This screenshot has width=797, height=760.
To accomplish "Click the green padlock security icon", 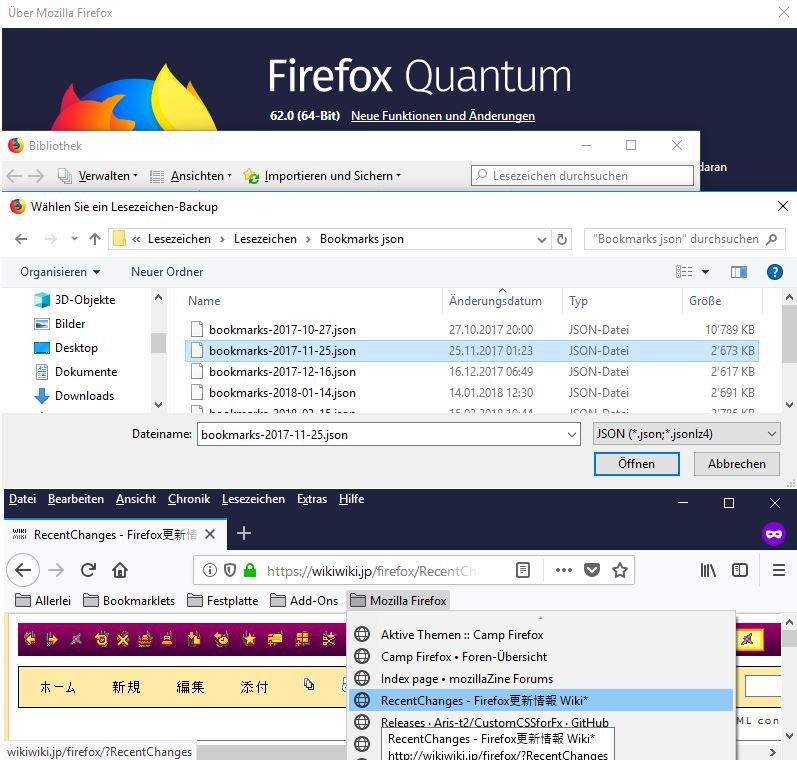I will click(x=250, y=570).
